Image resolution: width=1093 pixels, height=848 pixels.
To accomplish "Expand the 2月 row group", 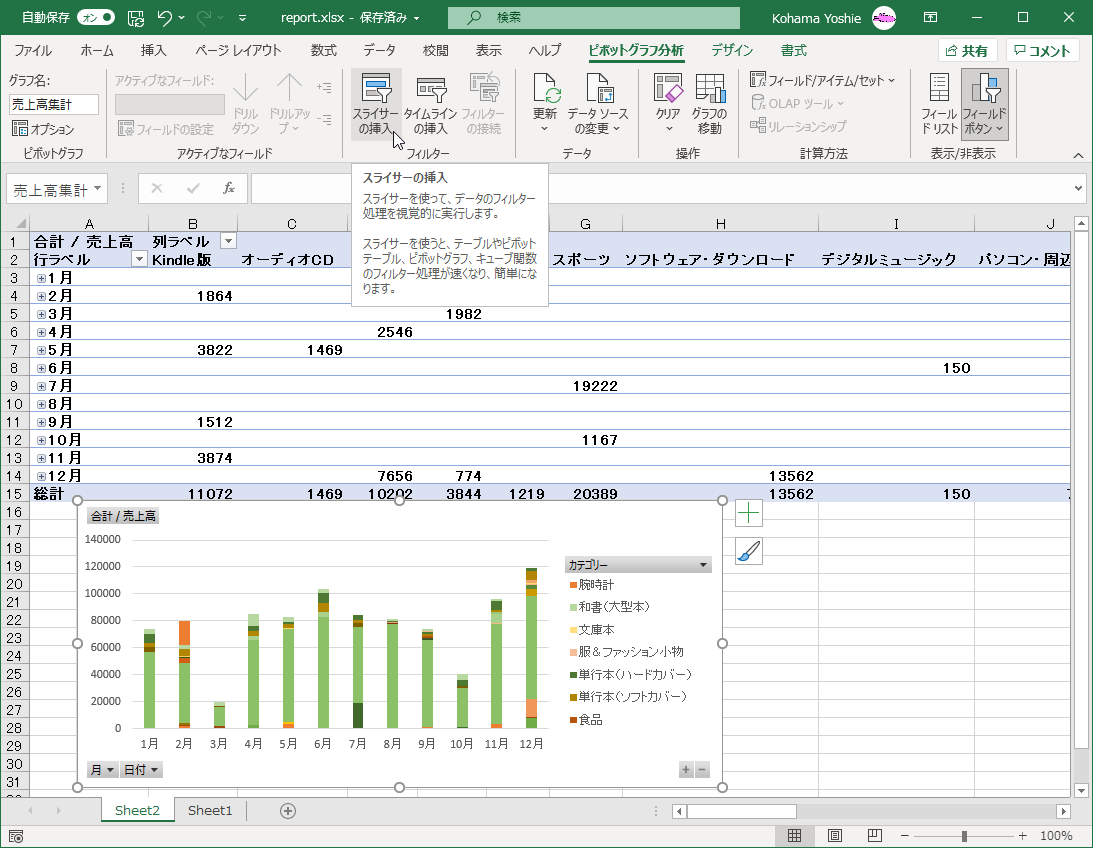I will [x=41, y=296].
